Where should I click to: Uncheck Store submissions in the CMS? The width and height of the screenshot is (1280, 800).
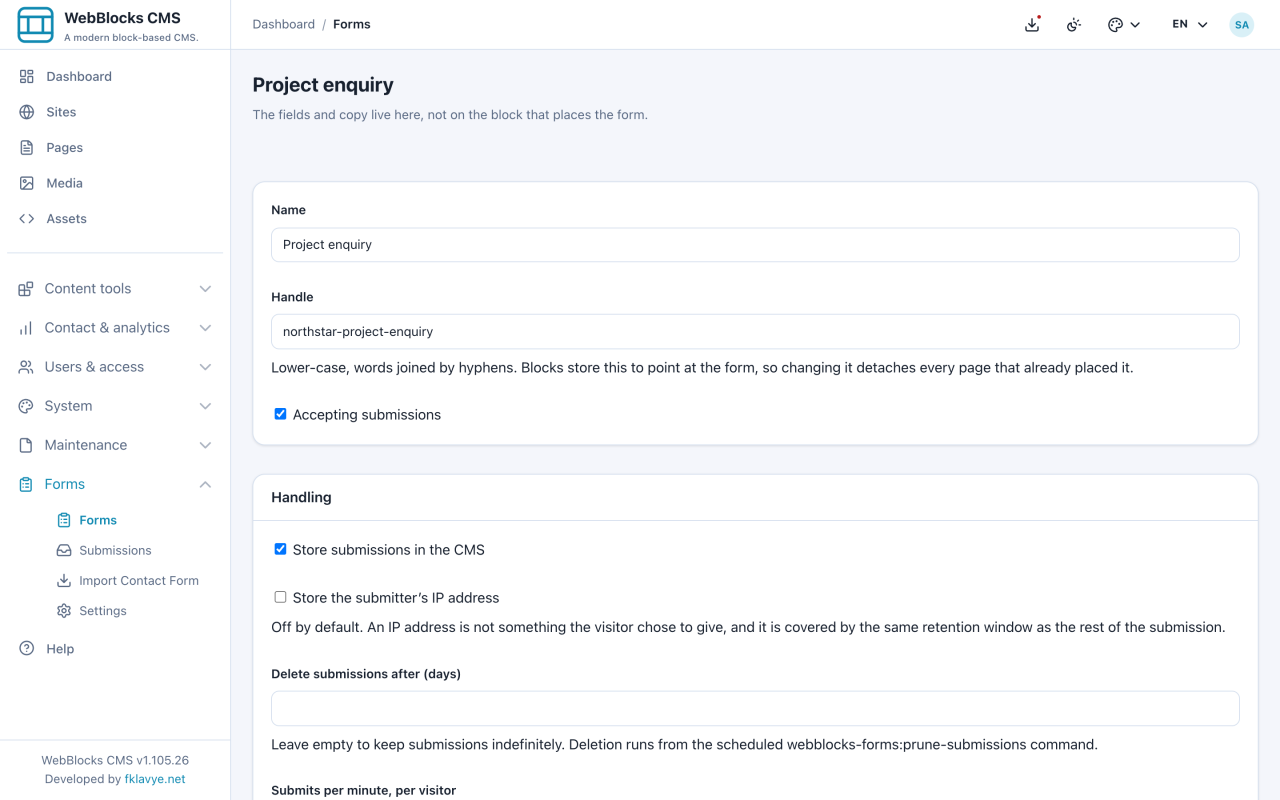[x=280, y=549]
